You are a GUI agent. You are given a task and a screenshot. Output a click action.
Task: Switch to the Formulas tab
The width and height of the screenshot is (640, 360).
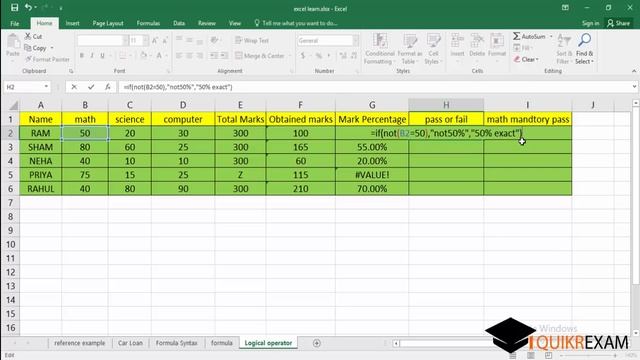(148, 23)
